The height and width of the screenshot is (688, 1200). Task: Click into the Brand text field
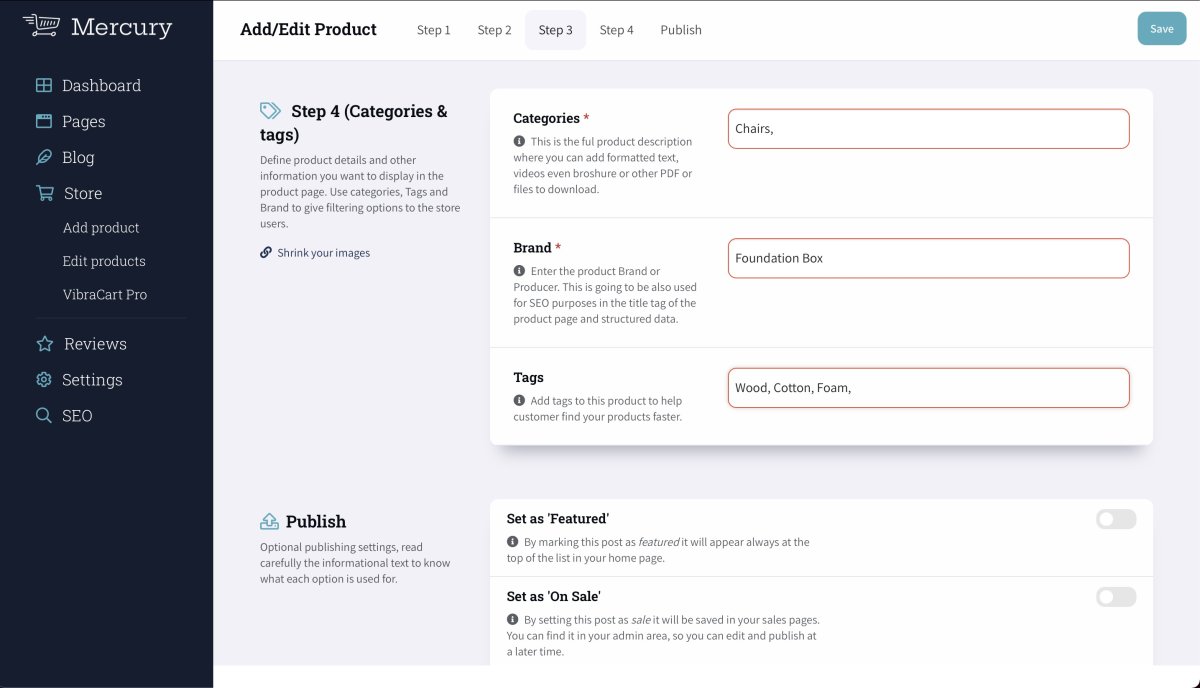click(928, 258)
